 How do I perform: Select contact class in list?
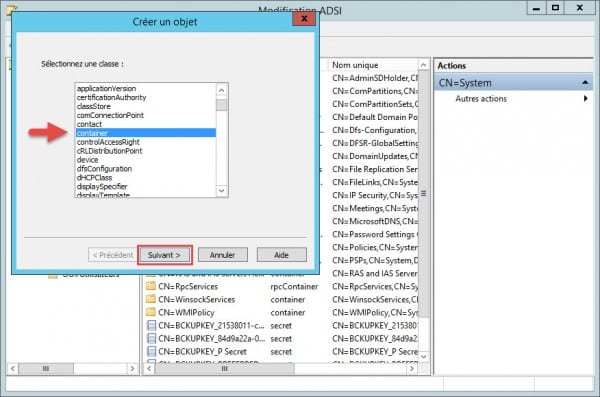[x=89, y=124]
